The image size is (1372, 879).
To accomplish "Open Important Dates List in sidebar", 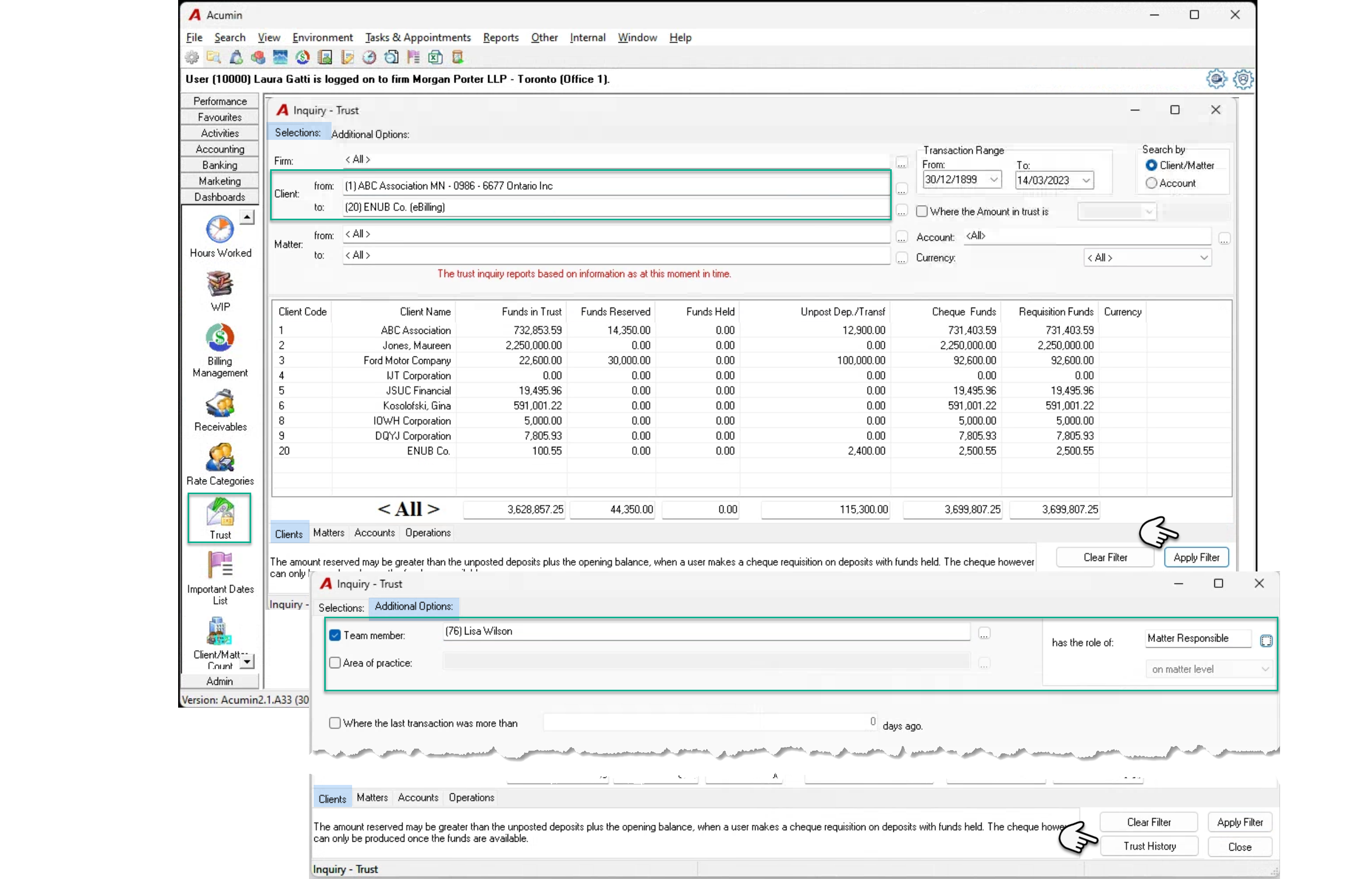I will 220,578.
